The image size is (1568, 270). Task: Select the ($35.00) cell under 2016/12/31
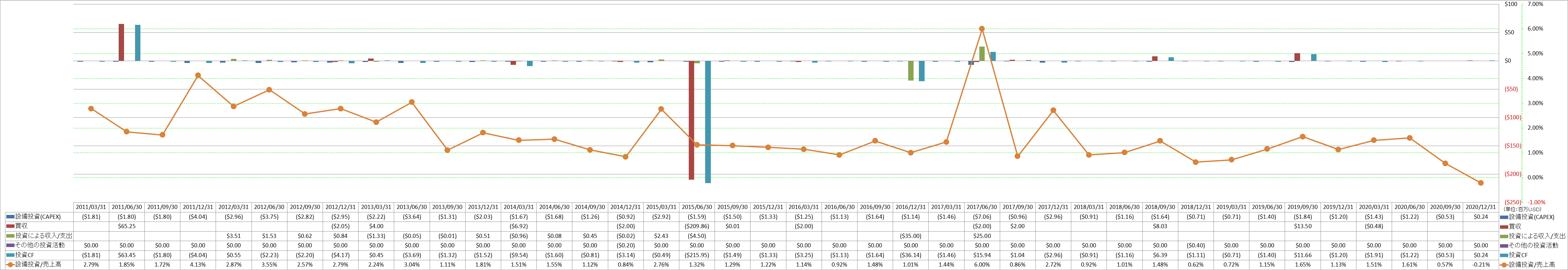coord(911,235)
